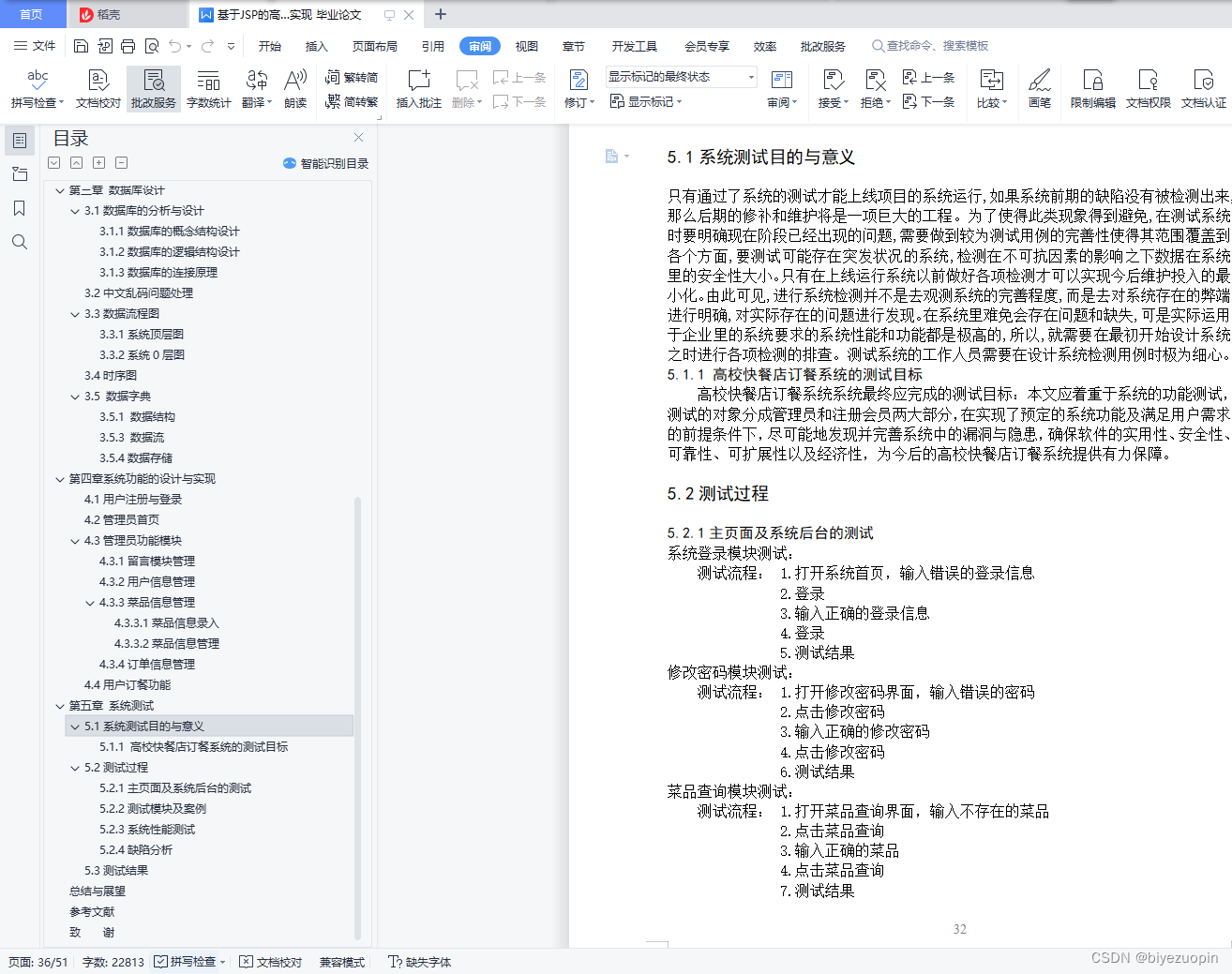Screen dimensions: 1232x974
Task: Collapse the 5.2 测试过程 node
Action: click(75, 768)
